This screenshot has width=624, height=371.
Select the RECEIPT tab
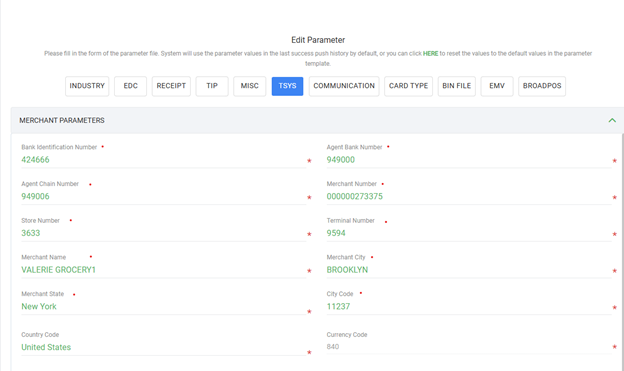tap(171, 86)
